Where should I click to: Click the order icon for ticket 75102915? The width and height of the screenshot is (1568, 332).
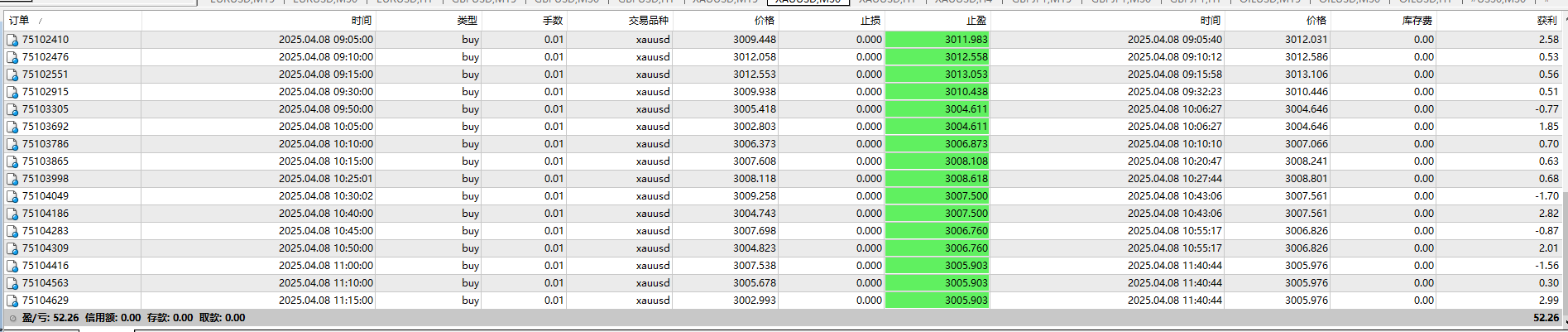[x=12, y=92]
